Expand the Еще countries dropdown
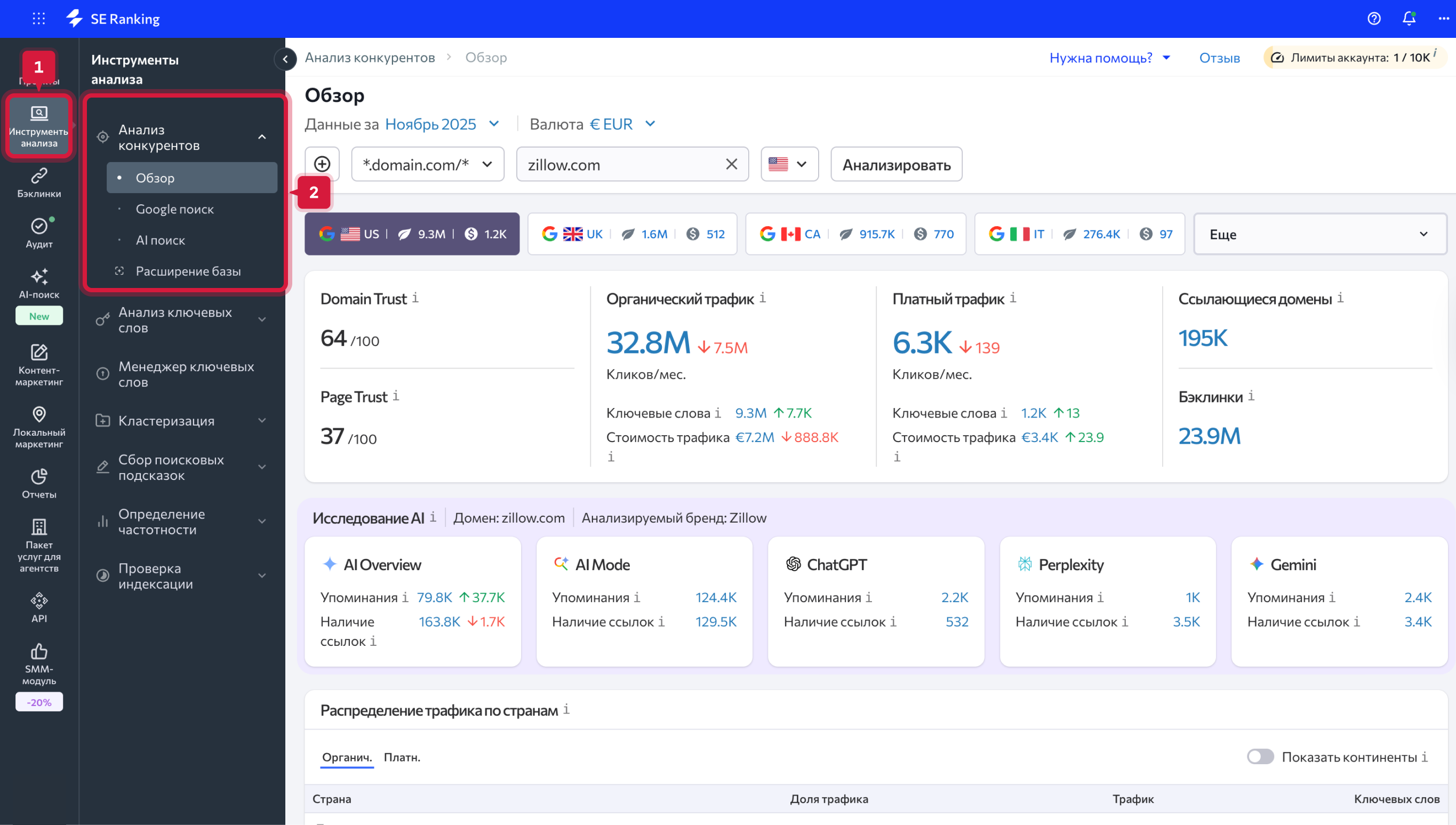 click(1319, 234)
